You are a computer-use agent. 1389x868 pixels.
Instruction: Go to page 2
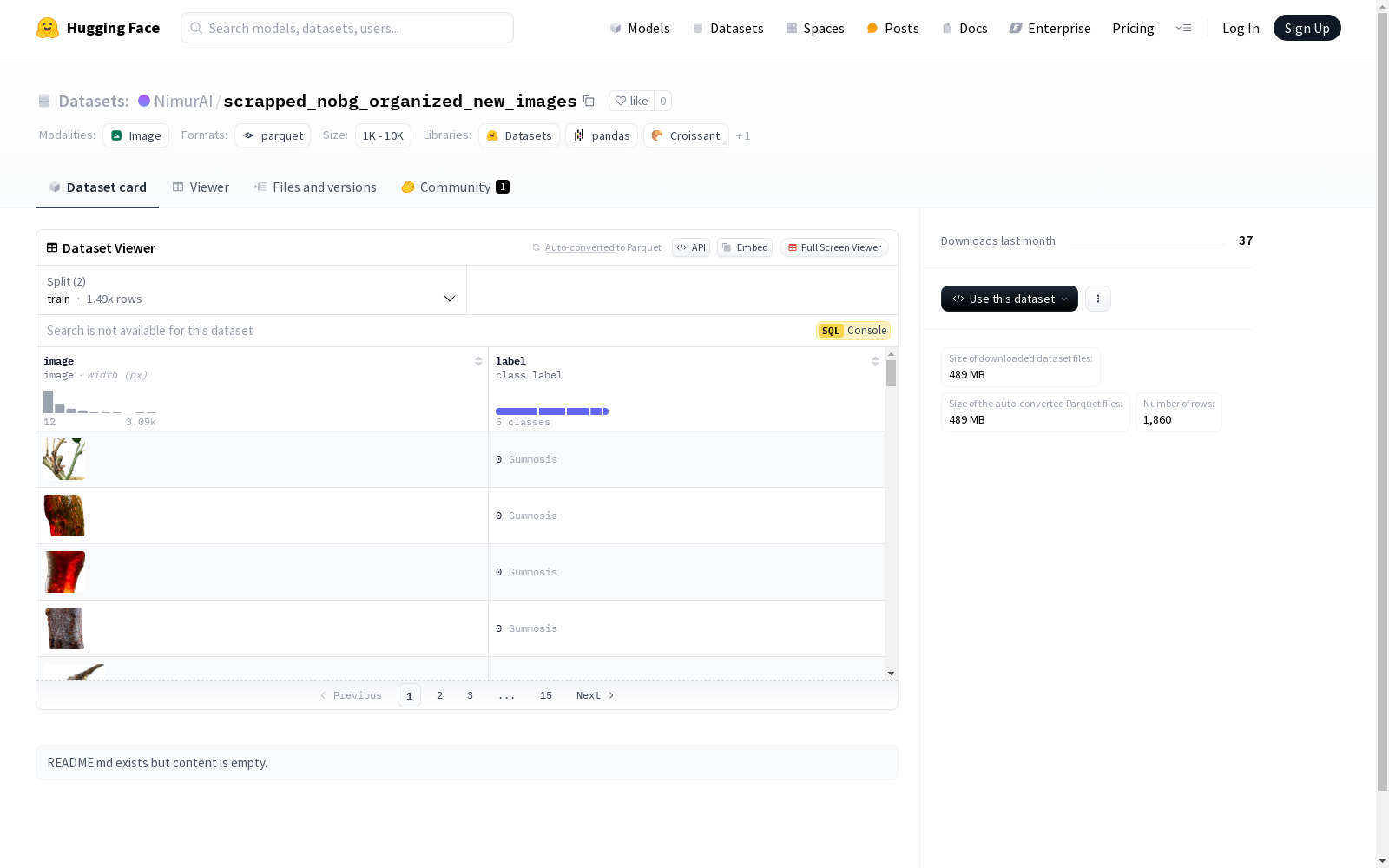click(x=440, y=695)
